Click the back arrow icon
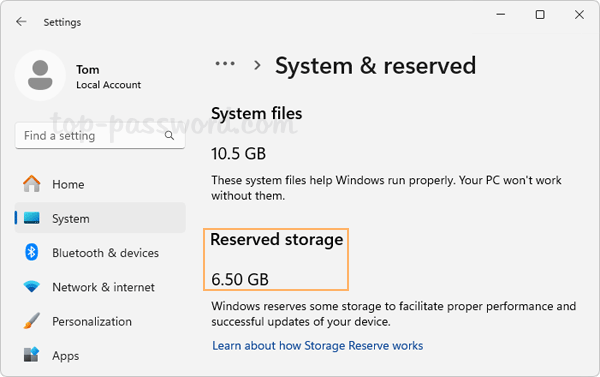Viewport: 600px width, 377px height. (21, 22)
